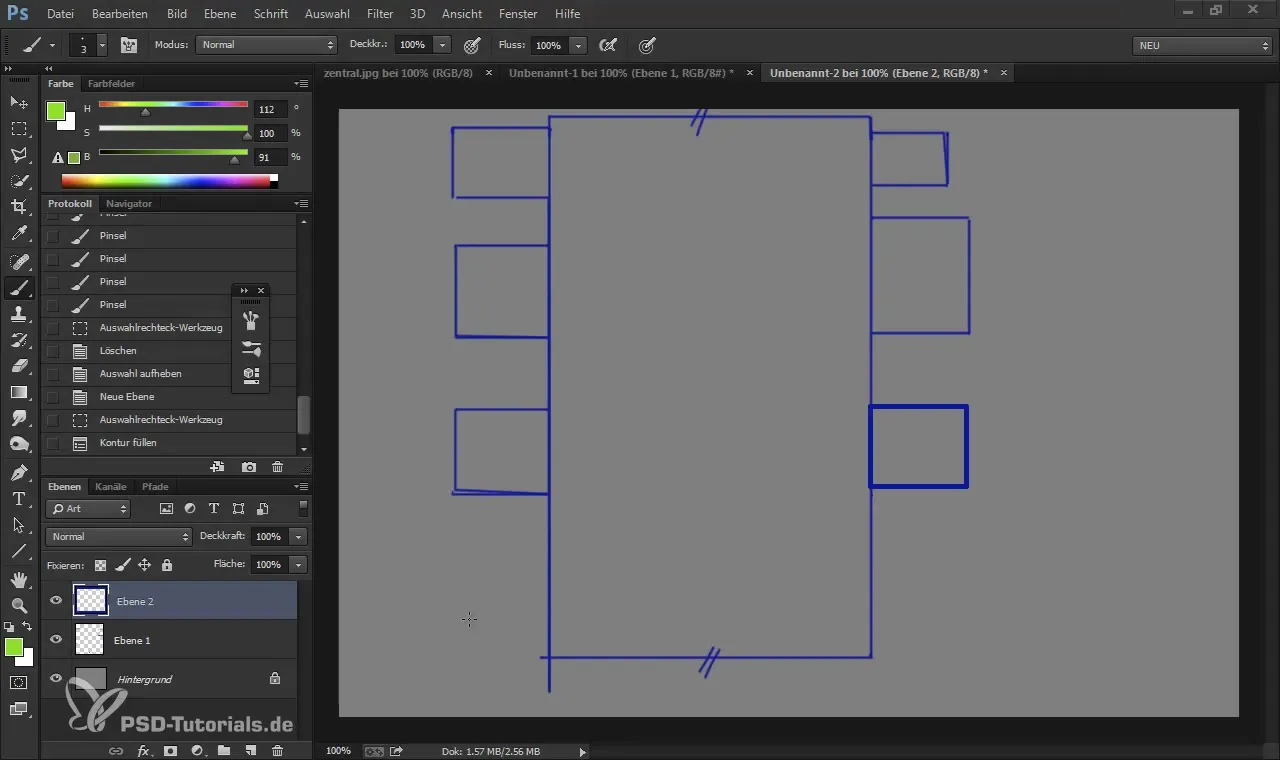Viewport: 1280px width, 760px height.
Task: Create a new layer in the Ebenen panel
Action: pos(251,750)
